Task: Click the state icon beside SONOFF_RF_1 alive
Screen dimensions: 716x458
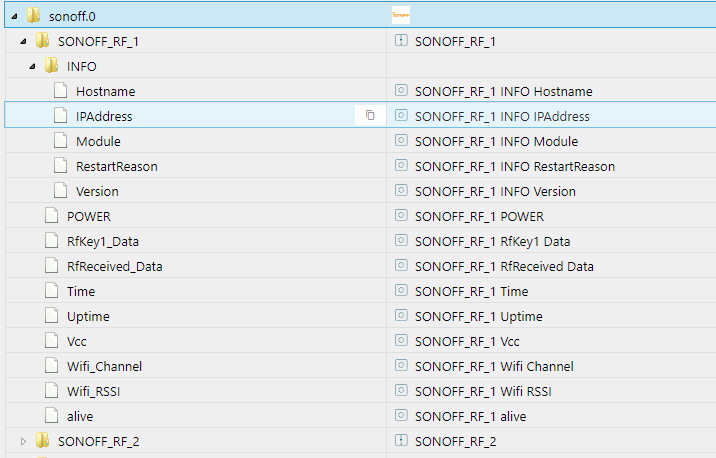Action: 401,416
